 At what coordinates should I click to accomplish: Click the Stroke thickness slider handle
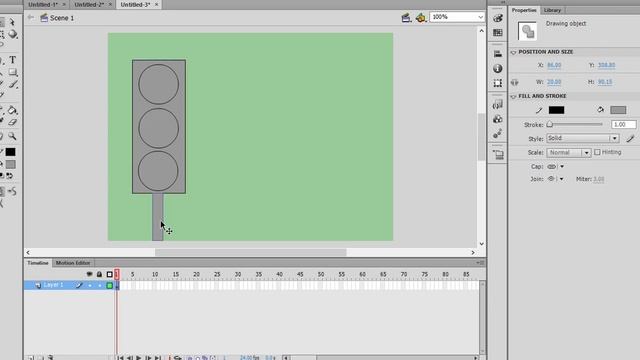pyautogui.click(x=549, y=124)
